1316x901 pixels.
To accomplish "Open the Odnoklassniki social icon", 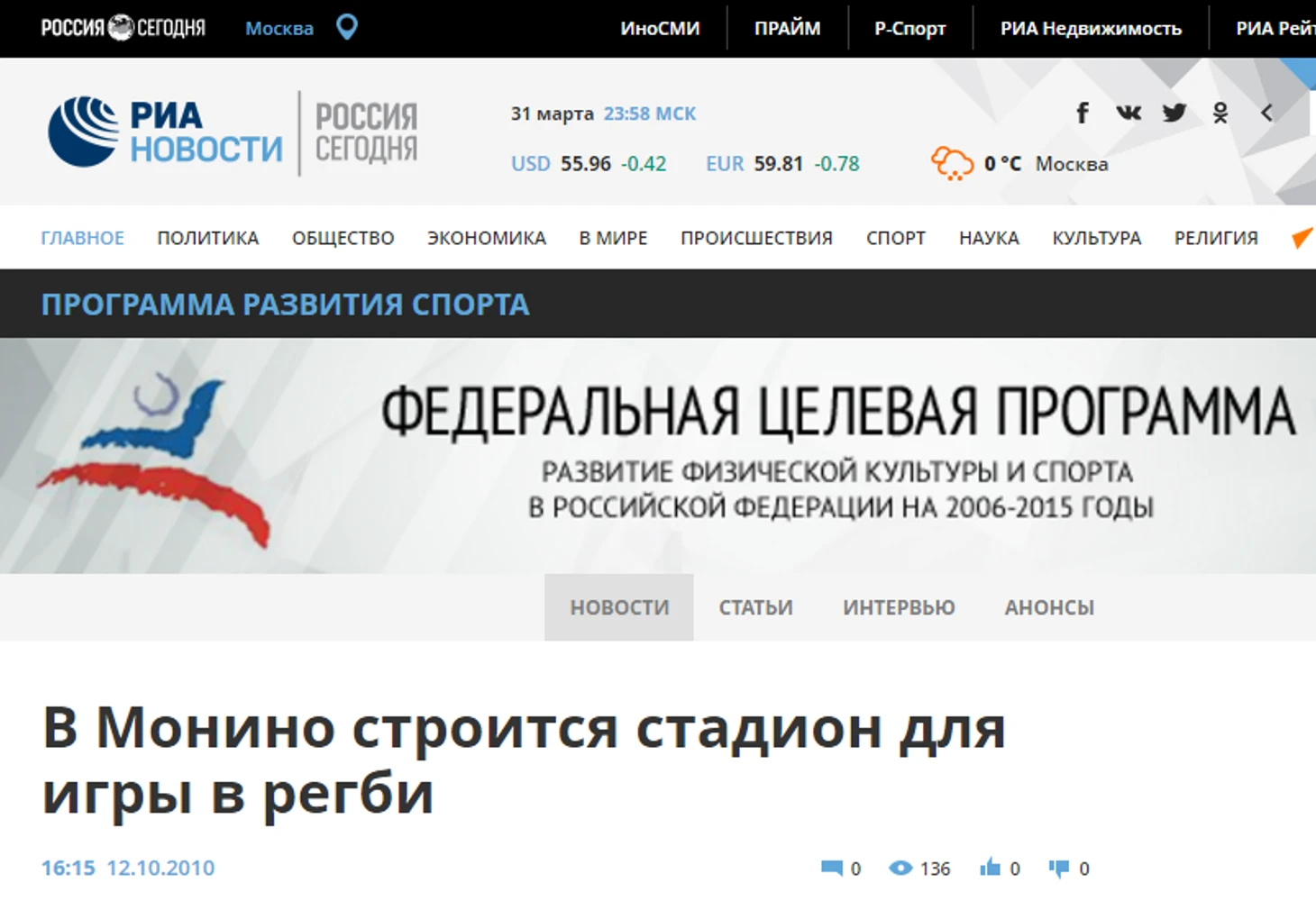I will [1220, 113].
